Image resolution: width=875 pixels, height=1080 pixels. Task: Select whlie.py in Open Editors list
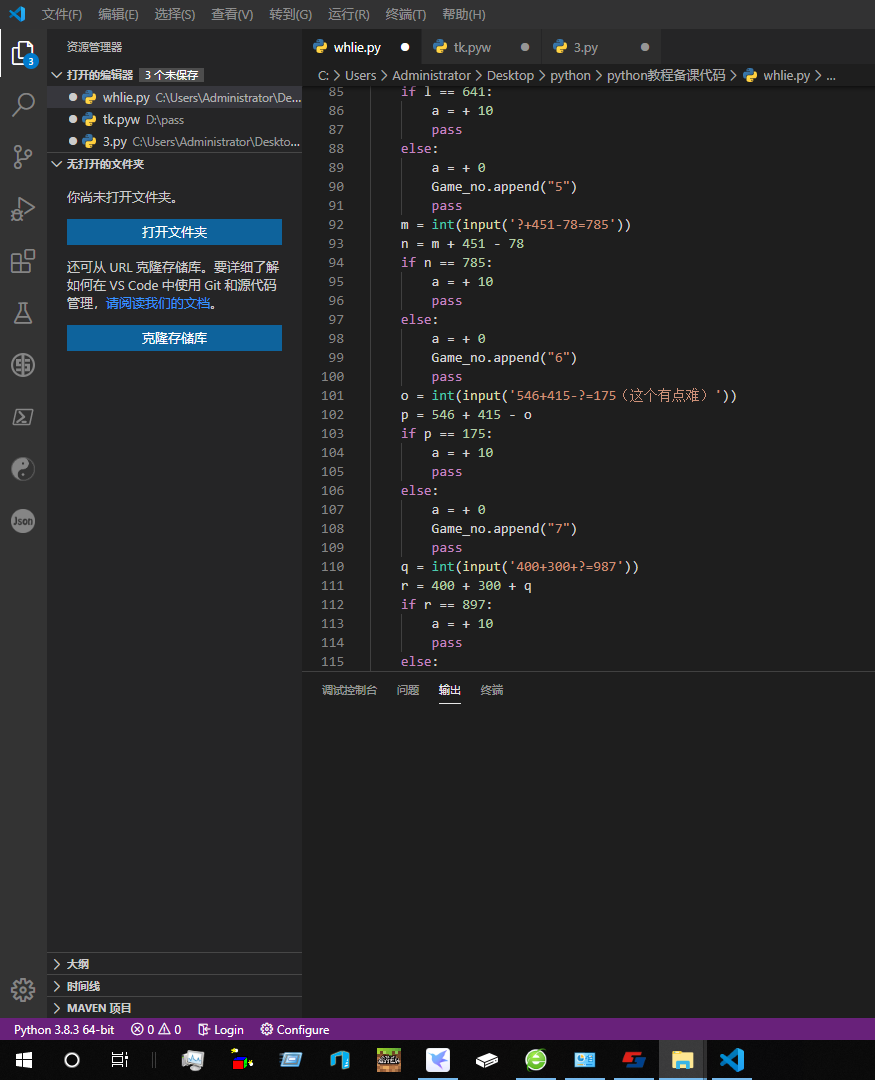pyautogui.click(x=174, y=97)
